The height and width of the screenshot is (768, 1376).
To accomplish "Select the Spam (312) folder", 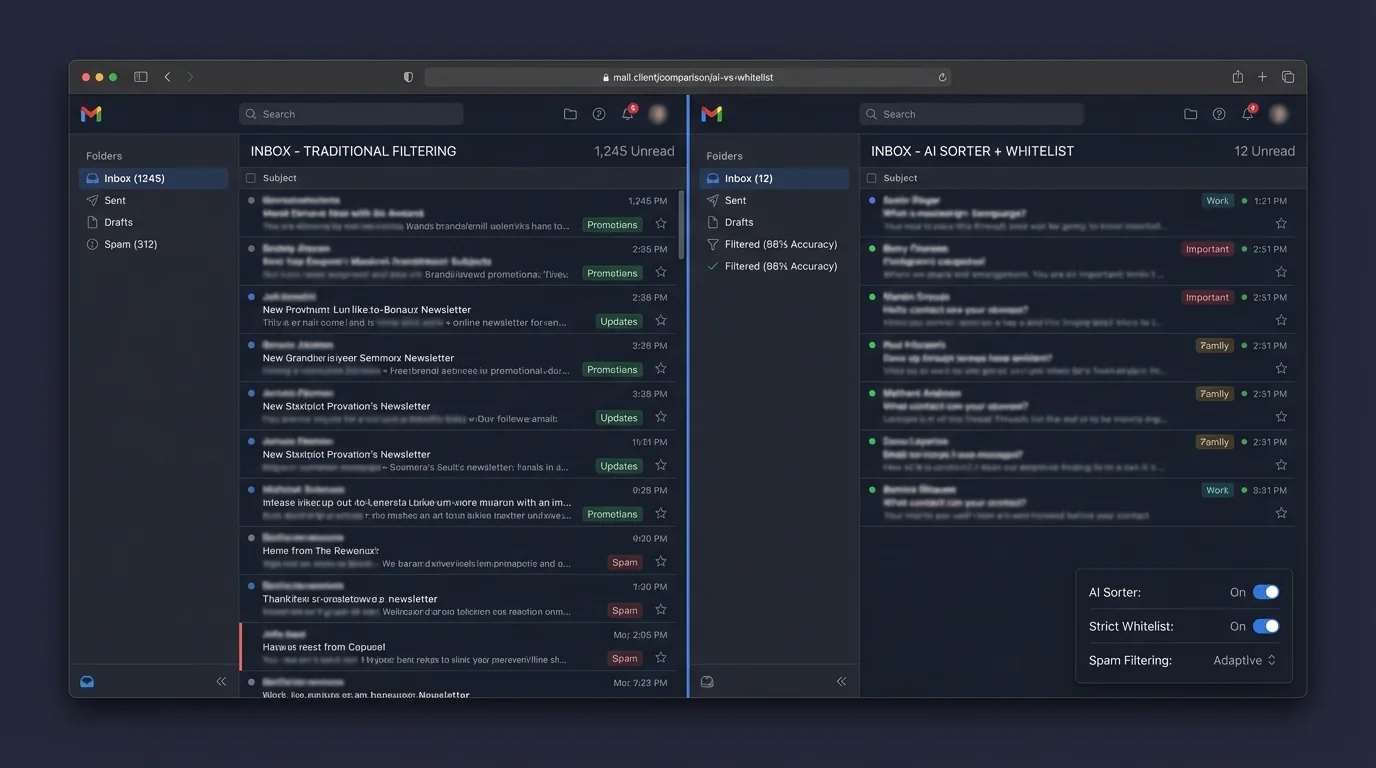I will tap(122, 243).
